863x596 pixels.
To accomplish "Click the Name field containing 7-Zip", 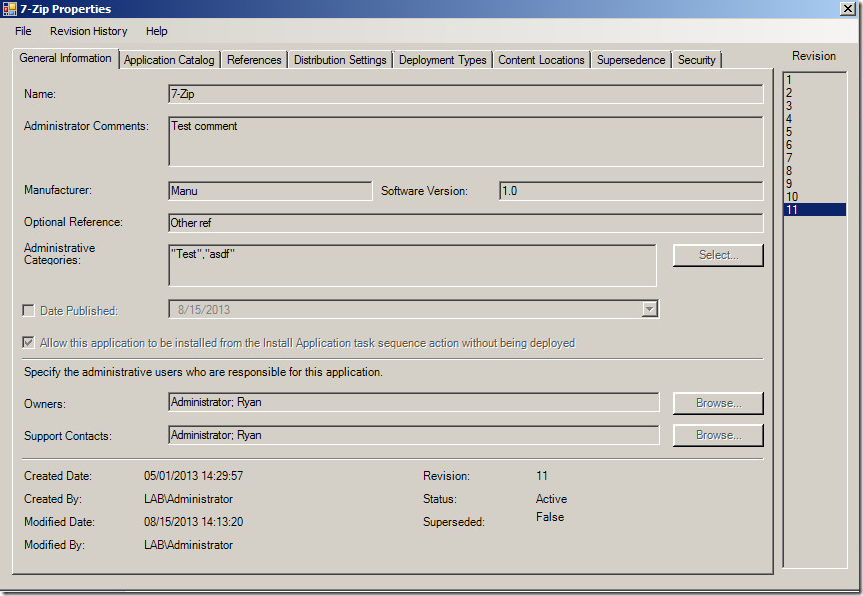I will coord(466,94).
